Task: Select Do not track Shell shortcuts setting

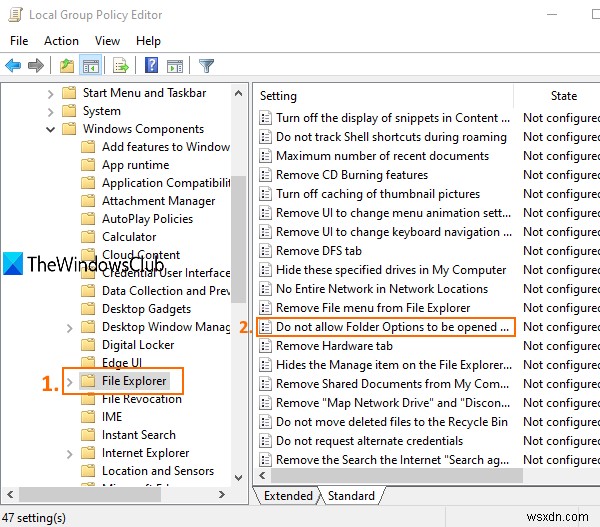Action: (391, 137)
